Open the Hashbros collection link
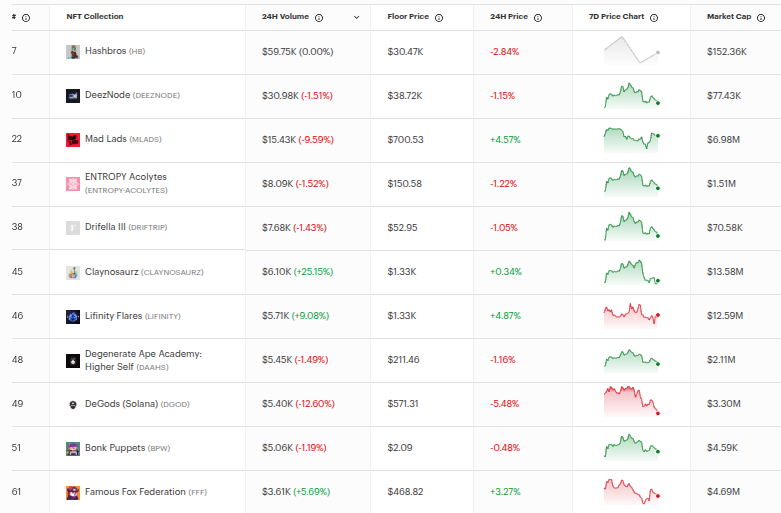 click(115, 51)
